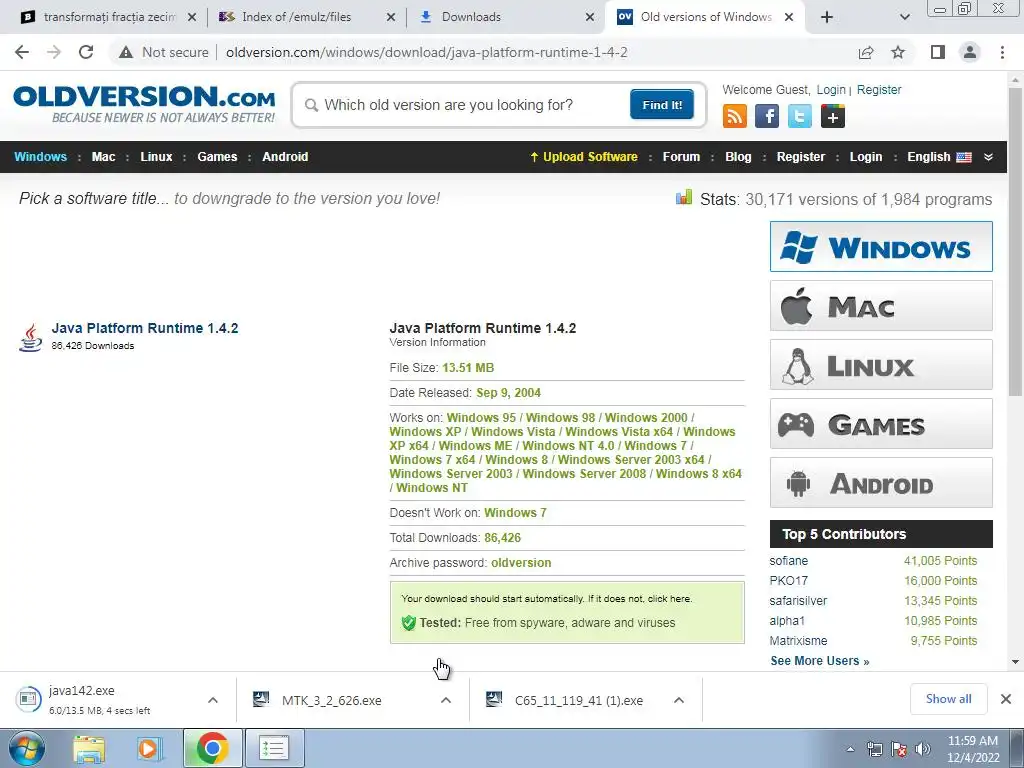Click the taskbar clock and date
This screenshot has height=768, width=1024.
972,749
